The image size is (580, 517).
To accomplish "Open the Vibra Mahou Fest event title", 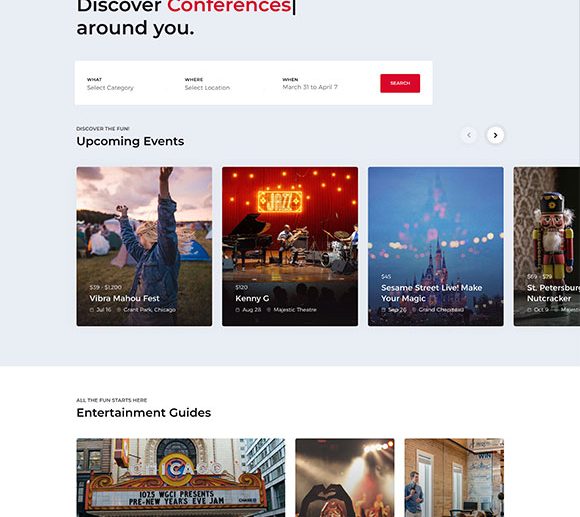I will (x=124, y=298).
